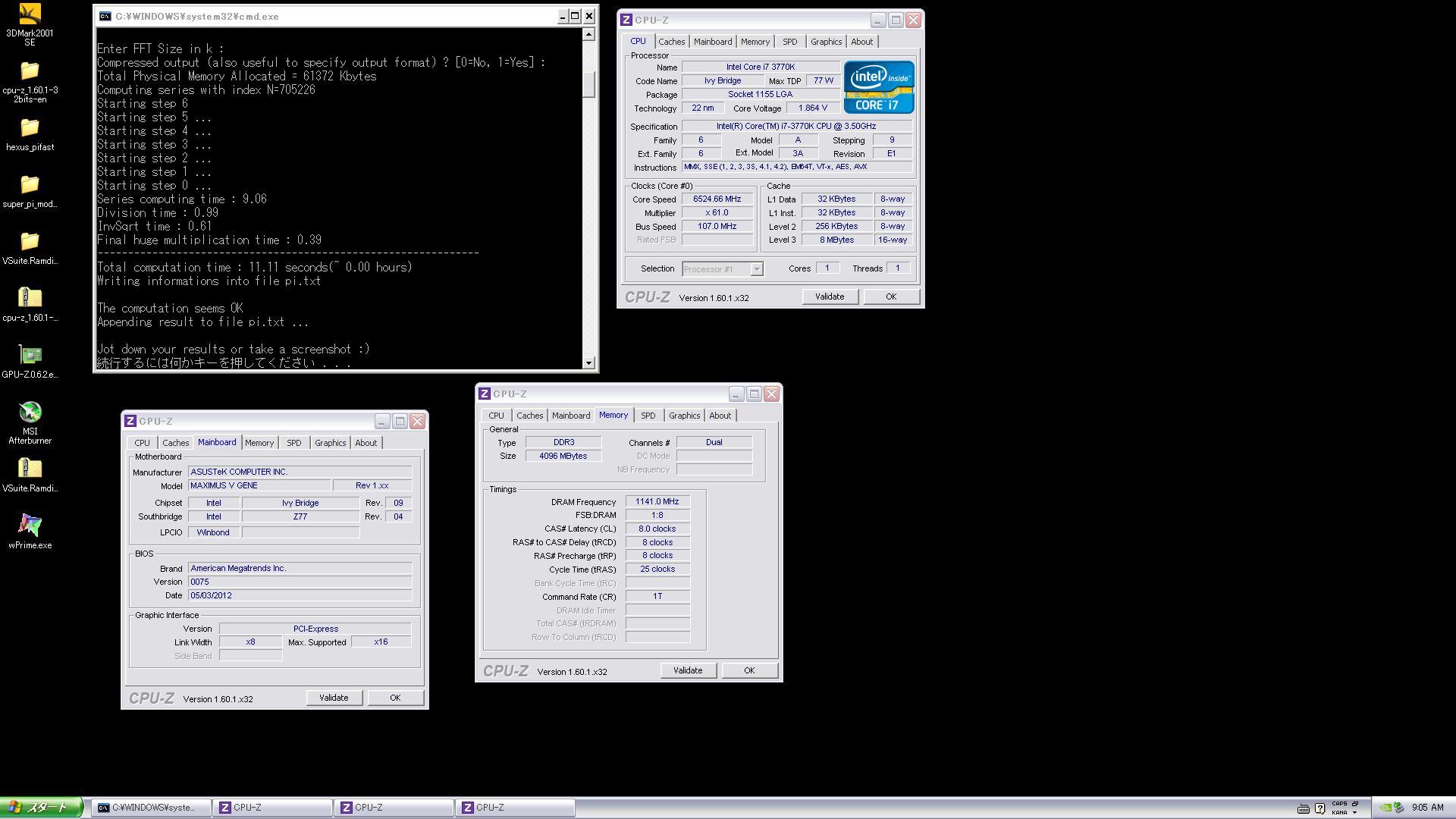
Task: Open the 3DMark2001 SE desktop icon
Action: click(x=30, y=24)
